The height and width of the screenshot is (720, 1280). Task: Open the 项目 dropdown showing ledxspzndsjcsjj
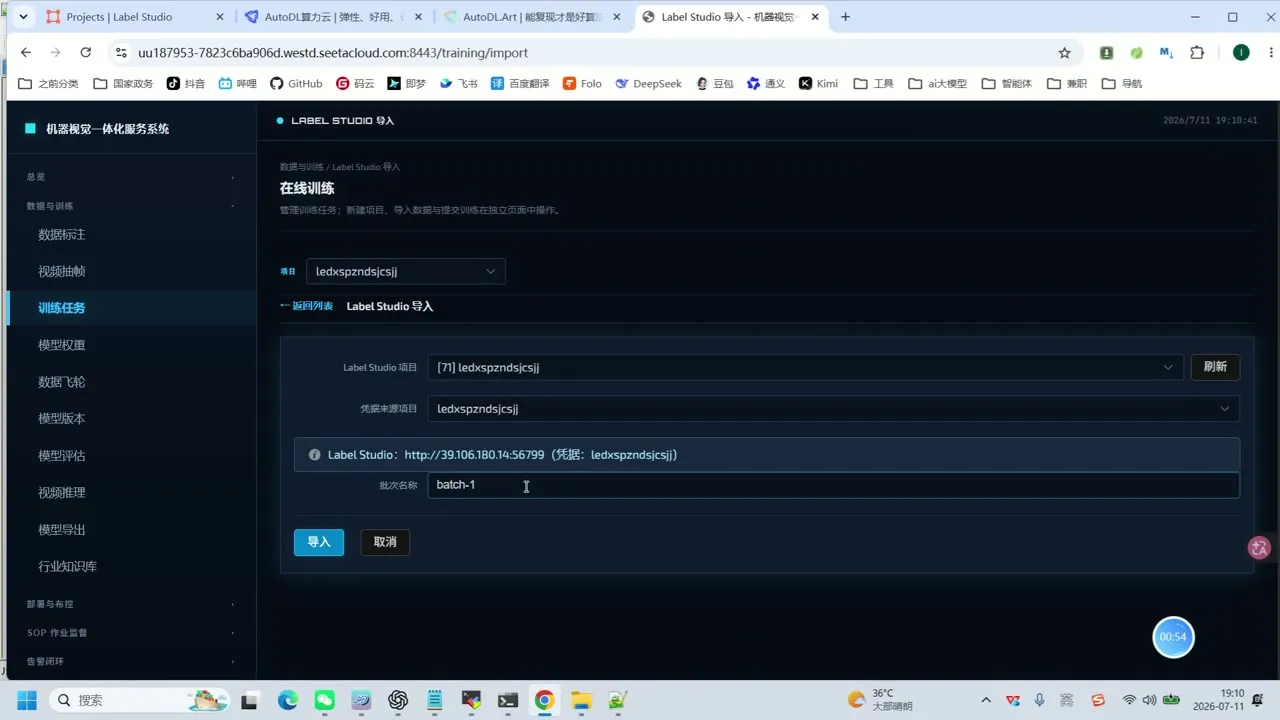406,271
